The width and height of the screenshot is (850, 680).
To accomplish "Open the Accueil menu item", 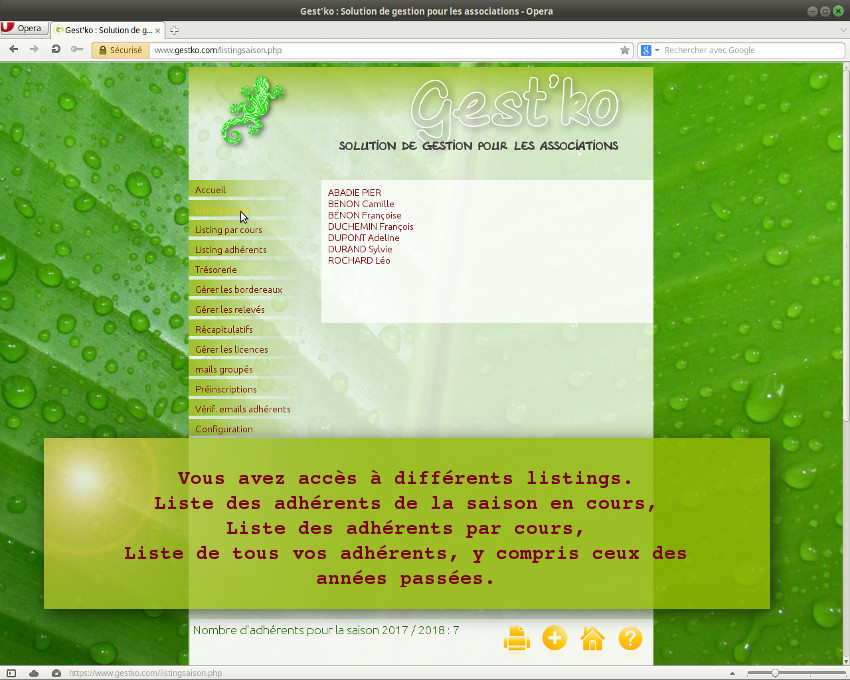I will (x=210, y=190).
